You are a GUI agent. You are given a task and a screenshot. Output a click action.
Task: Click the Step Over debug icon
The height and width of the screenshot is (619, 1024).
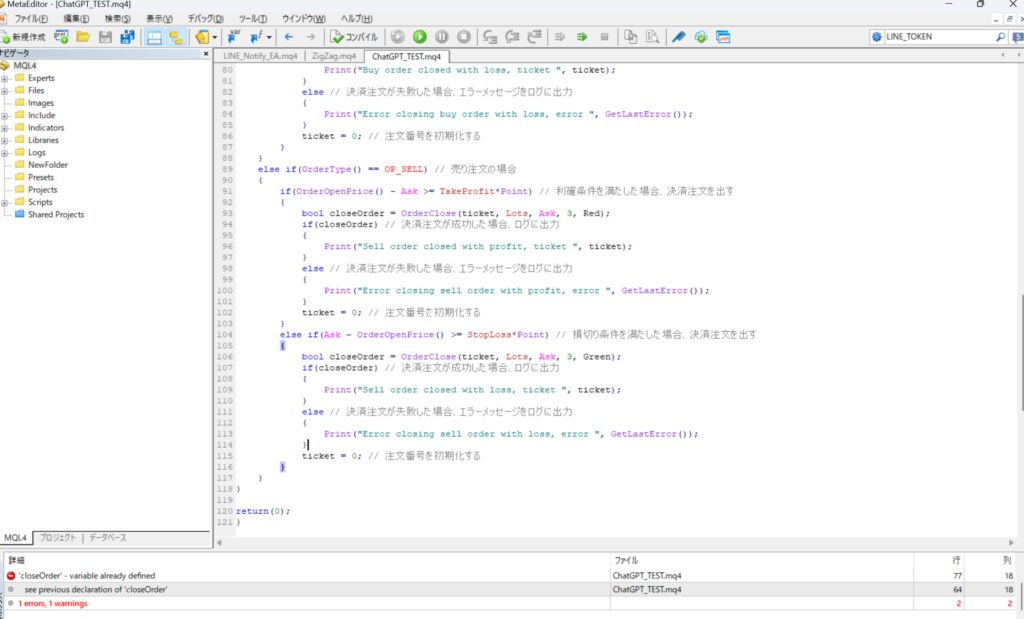(x=513, y=37)
